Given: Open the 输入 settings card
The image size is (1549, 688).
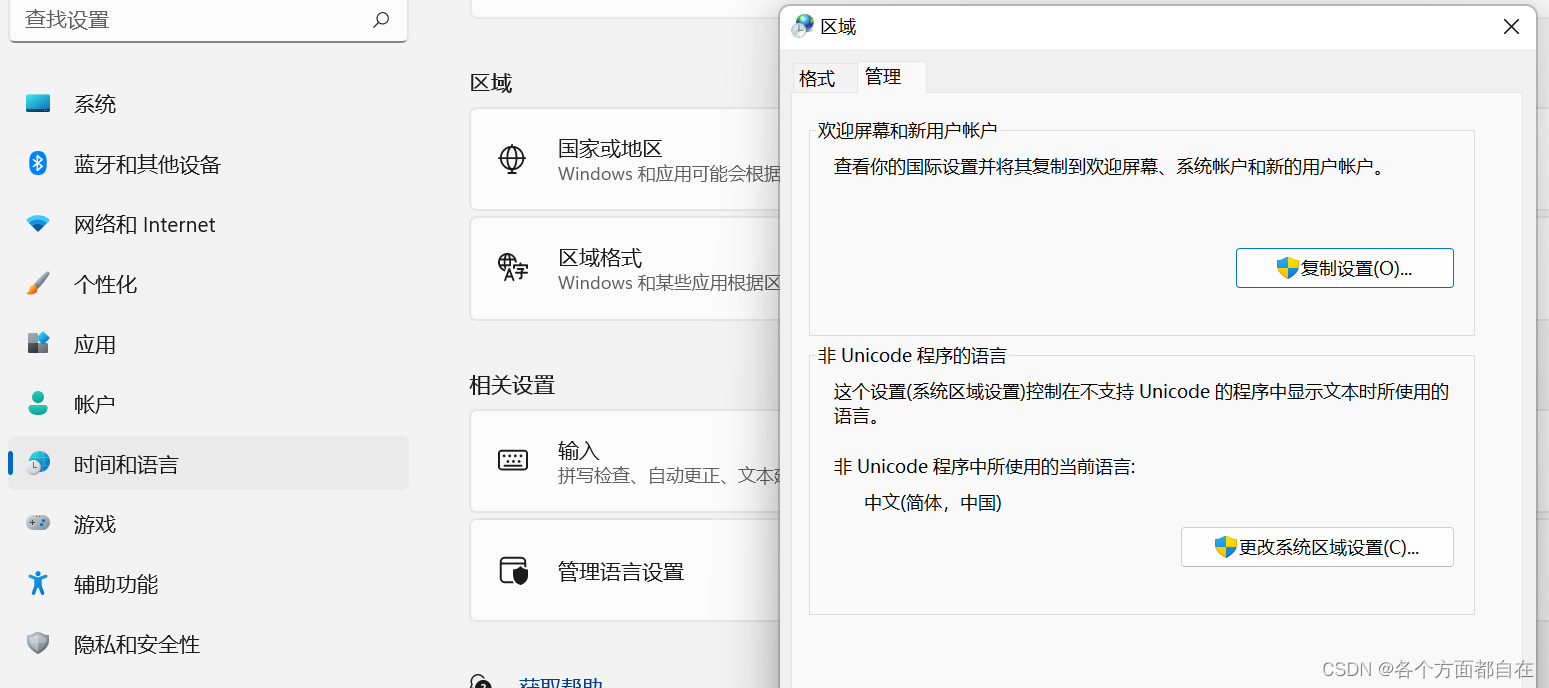Looking at the screenshot, I should (x=625, y=461).
